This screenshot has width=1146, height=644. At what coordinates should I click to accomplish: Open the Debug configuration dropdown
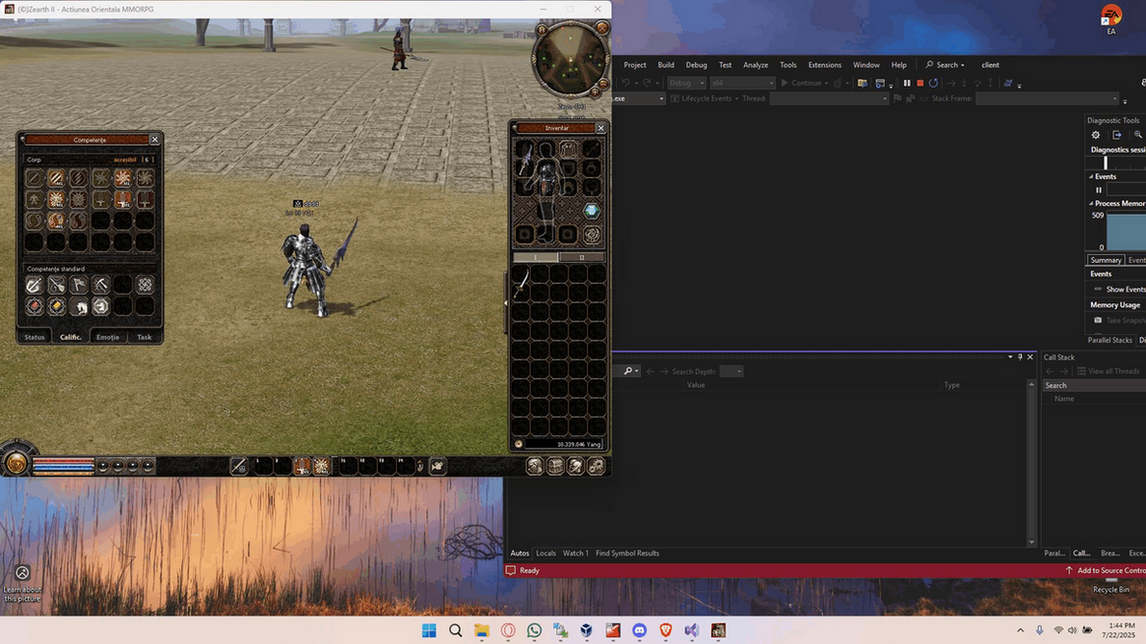(686, 83)
